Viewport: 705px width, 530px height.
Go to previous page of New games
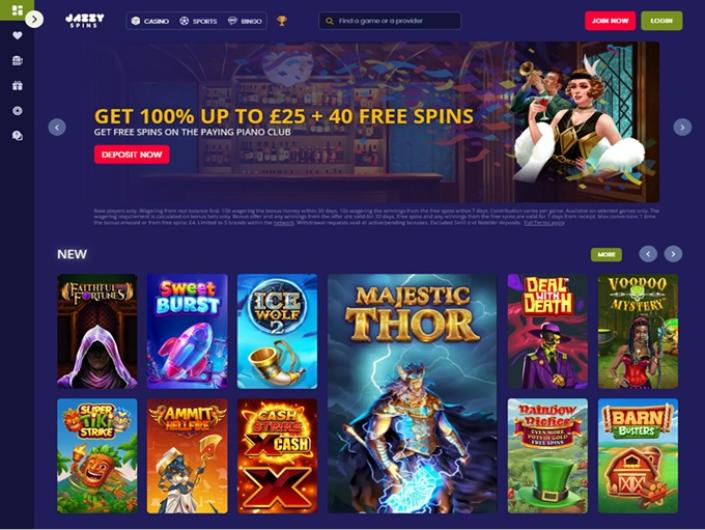pyautogui.click(x=648, y=254)
